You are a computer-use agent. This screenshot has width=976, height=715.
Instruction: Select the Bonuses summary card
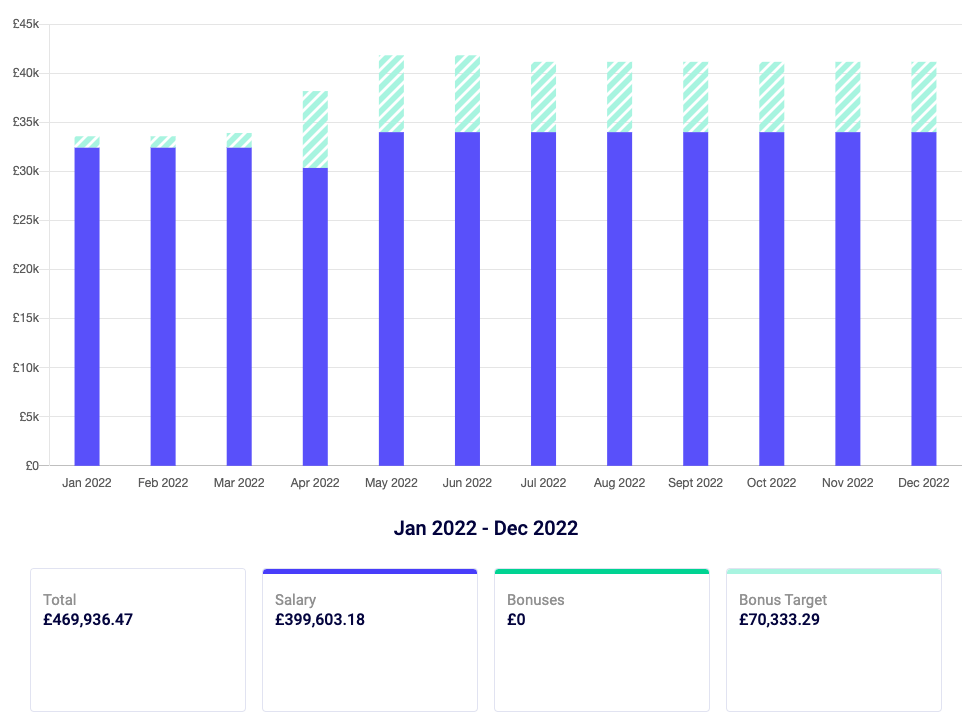[x=601, y=640]
